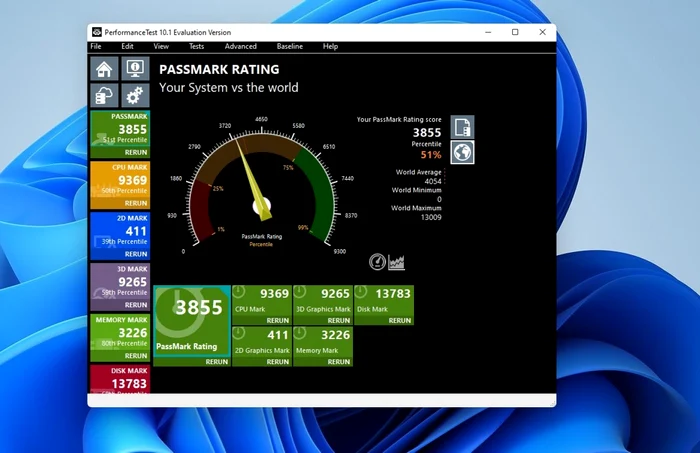
Task: Click RERUN on the large PassMark Rating tile
Action: (x=217, y=362)
